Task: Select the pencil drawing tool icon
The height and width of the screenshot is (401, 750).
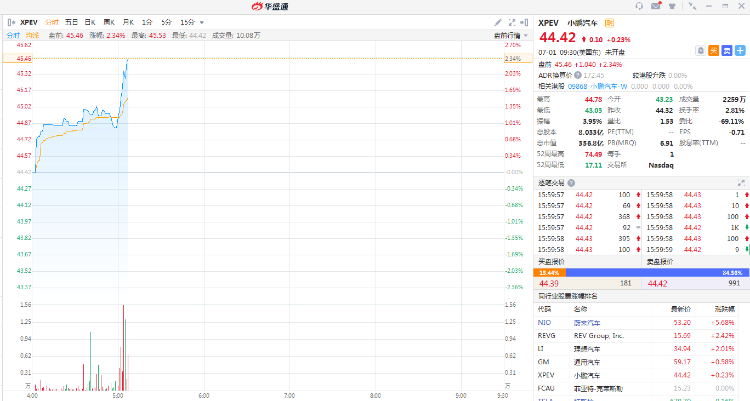Action: [x=498, y=22]
